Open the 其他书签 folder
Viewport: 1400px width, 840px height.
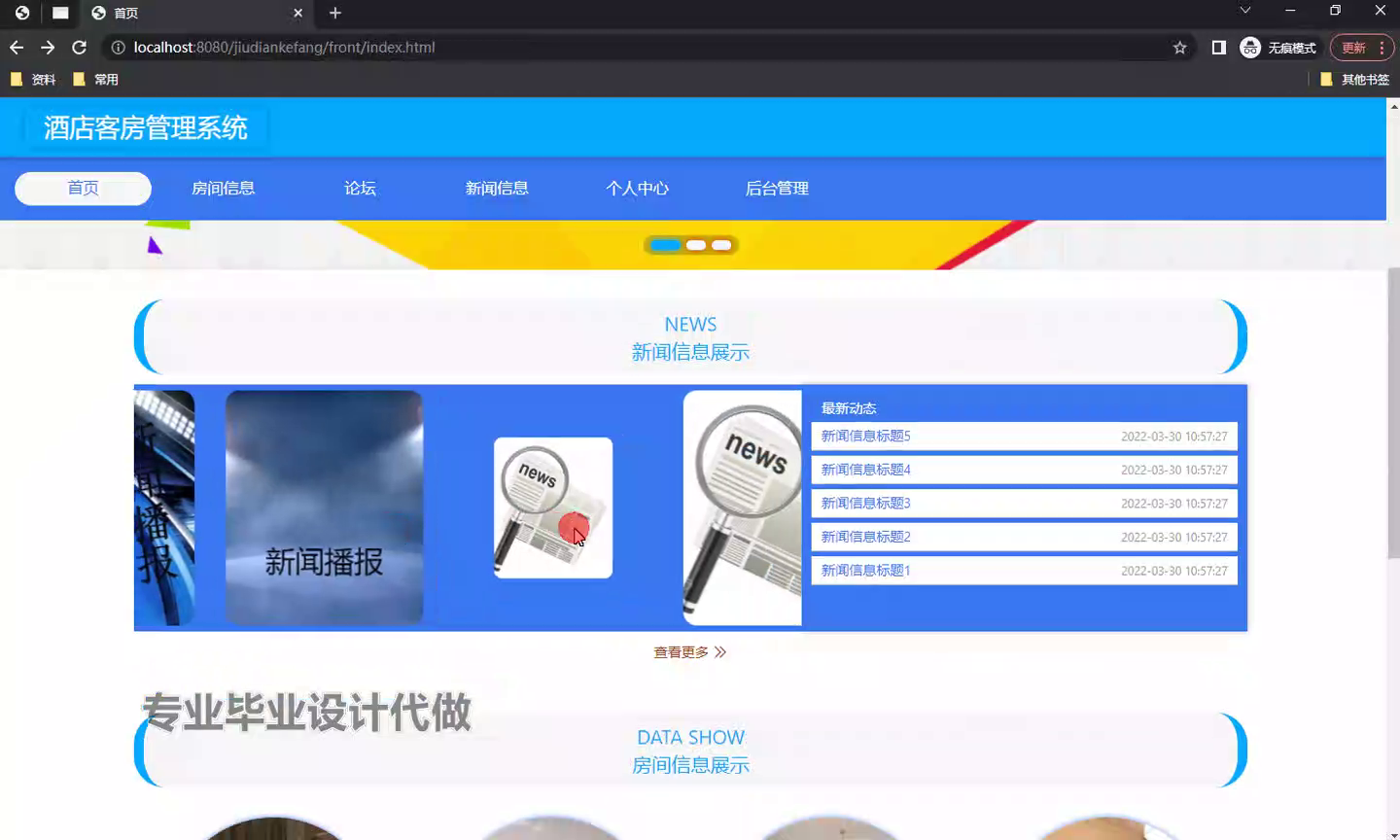pos(1355,80)
